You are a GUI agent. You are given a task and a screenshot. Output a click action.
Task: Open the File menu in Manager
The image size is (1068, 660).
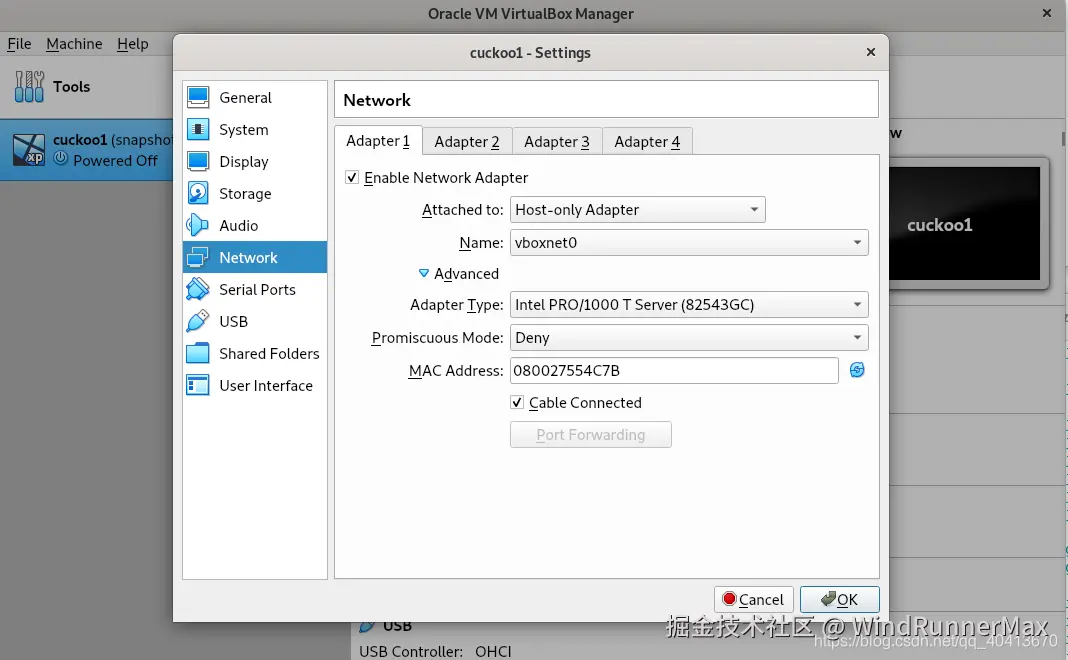click(19, 44)
